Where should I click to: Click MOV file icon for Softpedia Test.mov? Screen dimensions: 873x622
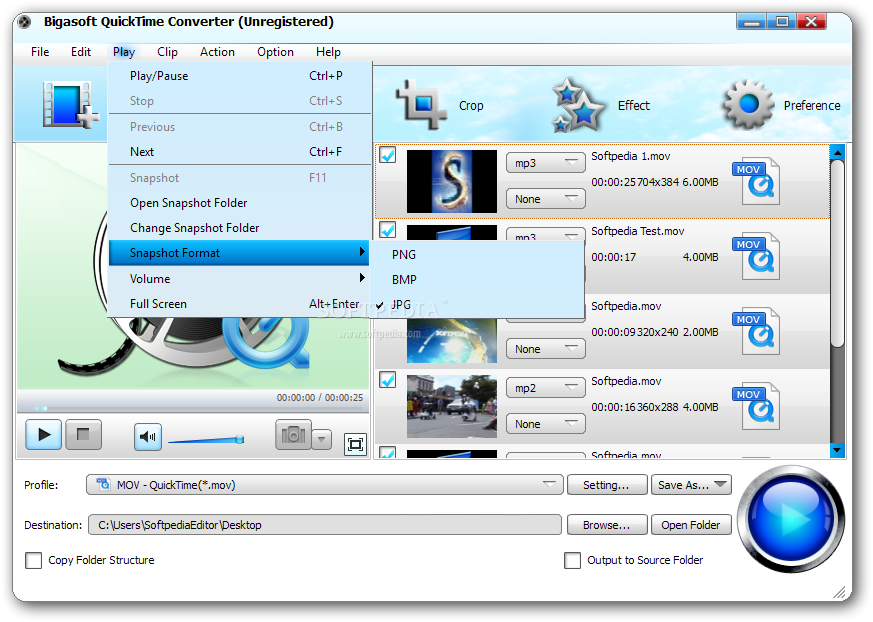[x=757, y=256]
